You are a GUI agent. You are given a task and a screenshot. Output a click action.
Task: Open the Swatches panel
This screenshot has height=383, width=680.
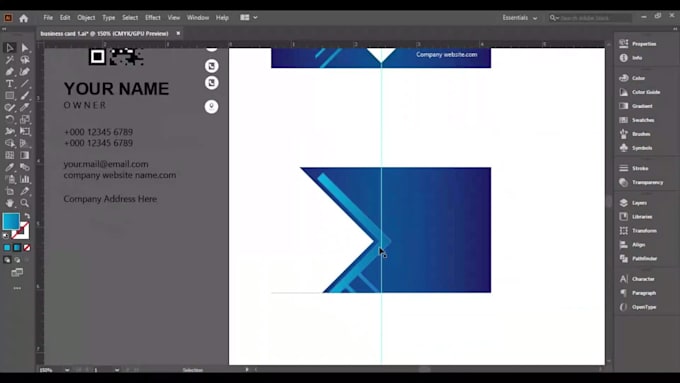coord(638,120)
